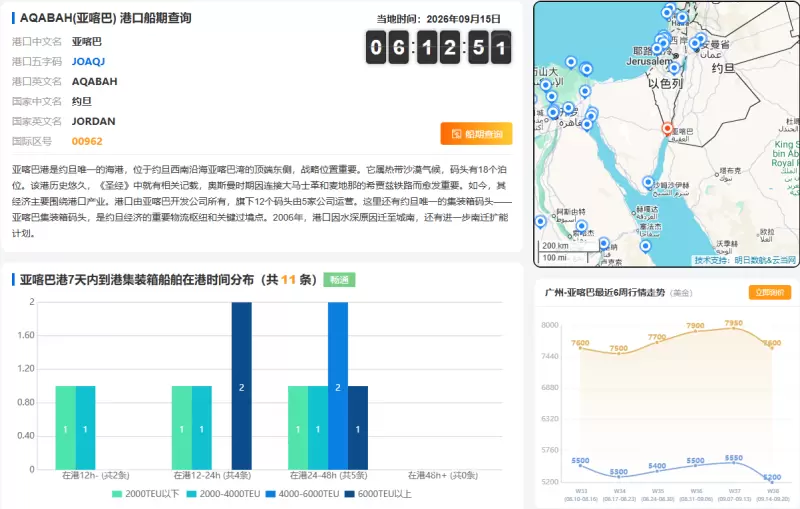Open the JOAQJ port code link
Viewport: 800px width, 509px height.
pos(88,62)
